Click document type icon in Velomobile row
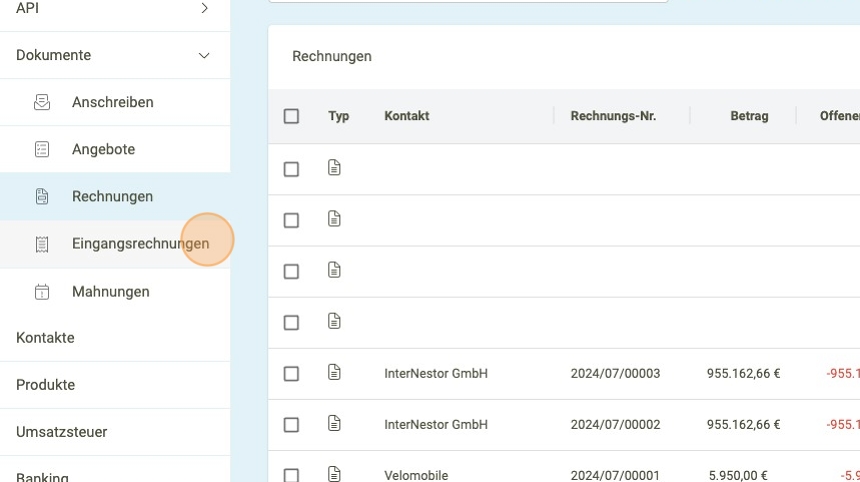Screen dimensions: 860x482 click(x=334, y=474)
